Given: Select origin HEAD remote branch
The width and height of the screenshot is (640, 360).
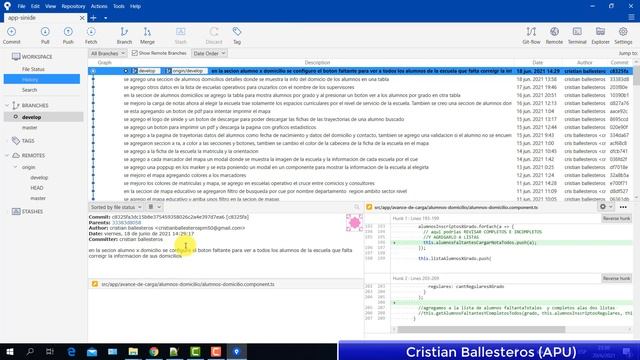Looking at the screenshot, I should point(37,188).
